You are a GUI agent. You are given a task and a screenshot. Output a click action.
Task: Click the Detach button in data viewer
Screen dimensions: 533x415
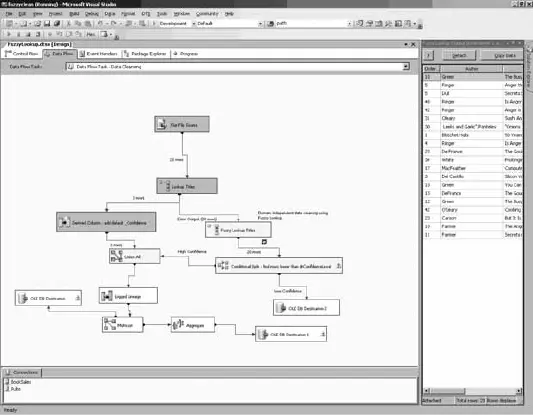pos(459,55)
